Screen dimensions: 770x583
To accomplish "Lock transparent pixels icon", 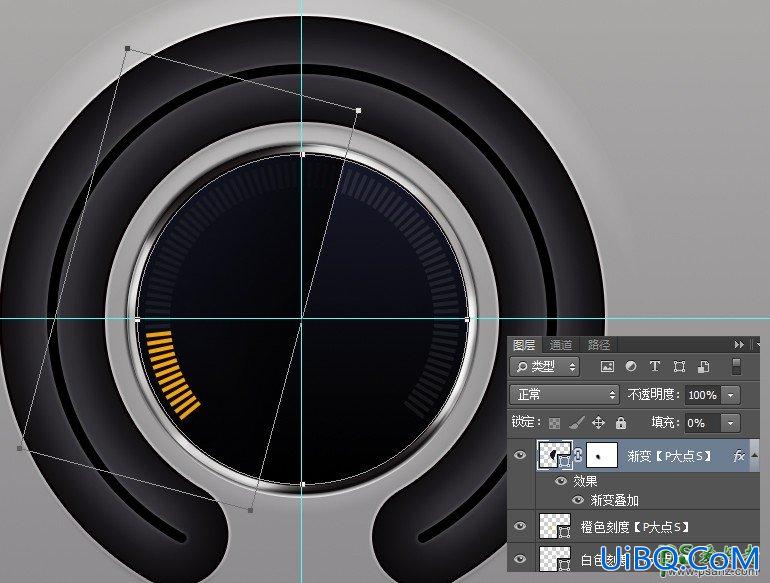I will click(x=554, y=423).
